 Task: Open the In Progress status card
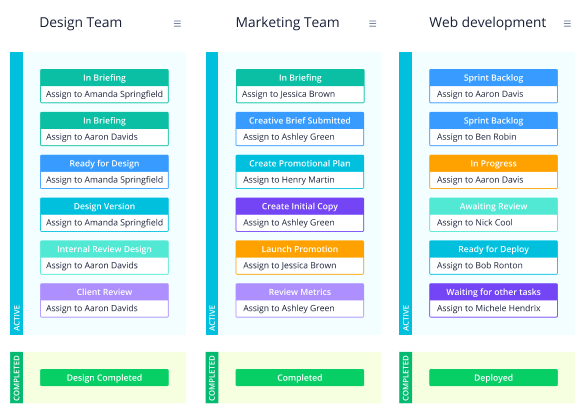(x=493, y=172)
